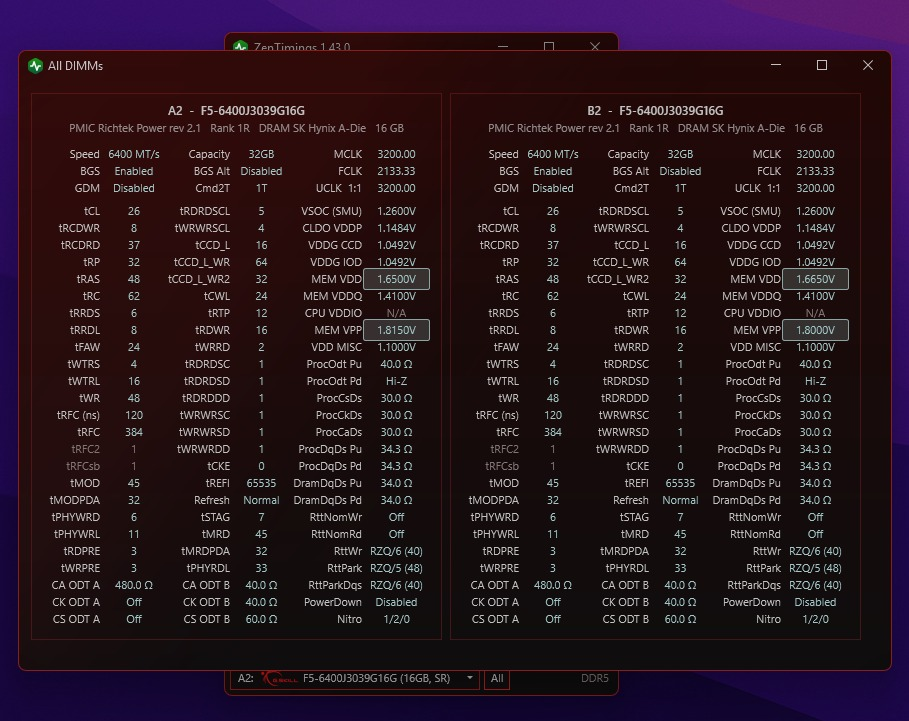Click A2 Cmd2T value 1T
The image size is (909, 721).
click(261, 188)
